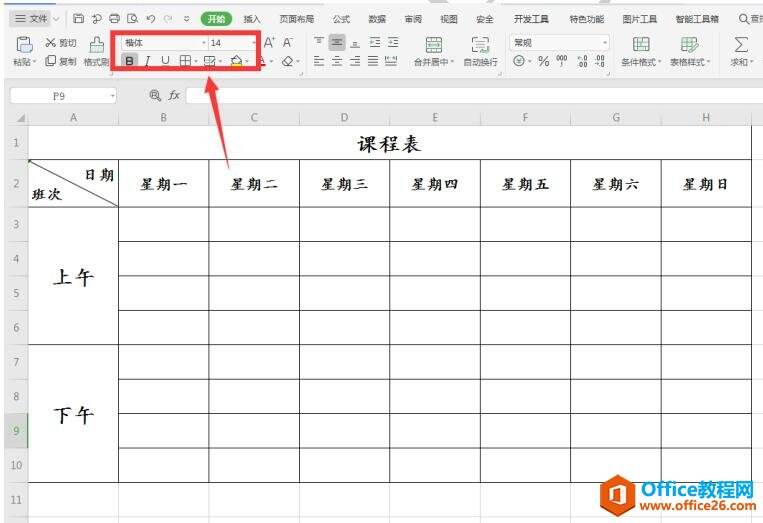Image resolution: width=763 pixels, height=523 pixels.
Task: Click the percent style icon
Action: click(x=544, y=61)
